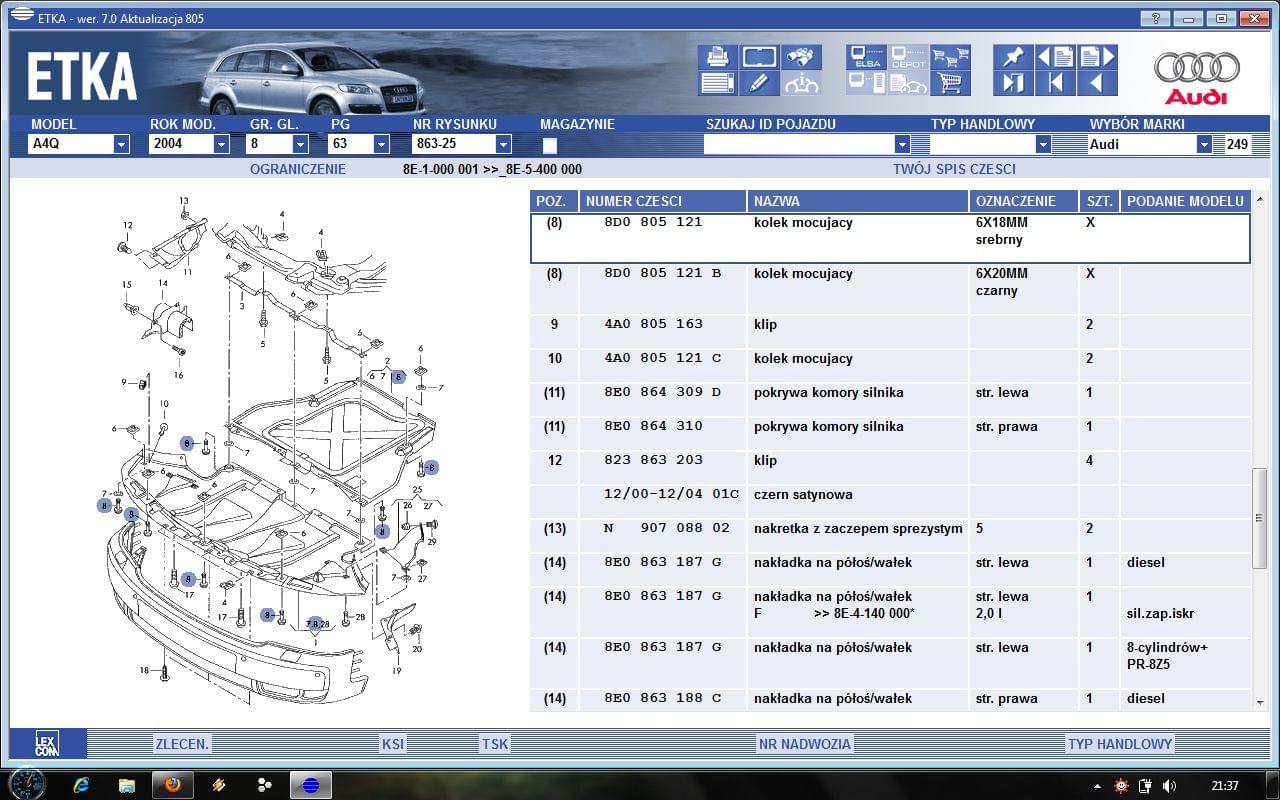Screen dimensions: 1280x800
Task: Click the scrollbar down arrow
Action: (x=1260, y=704)
